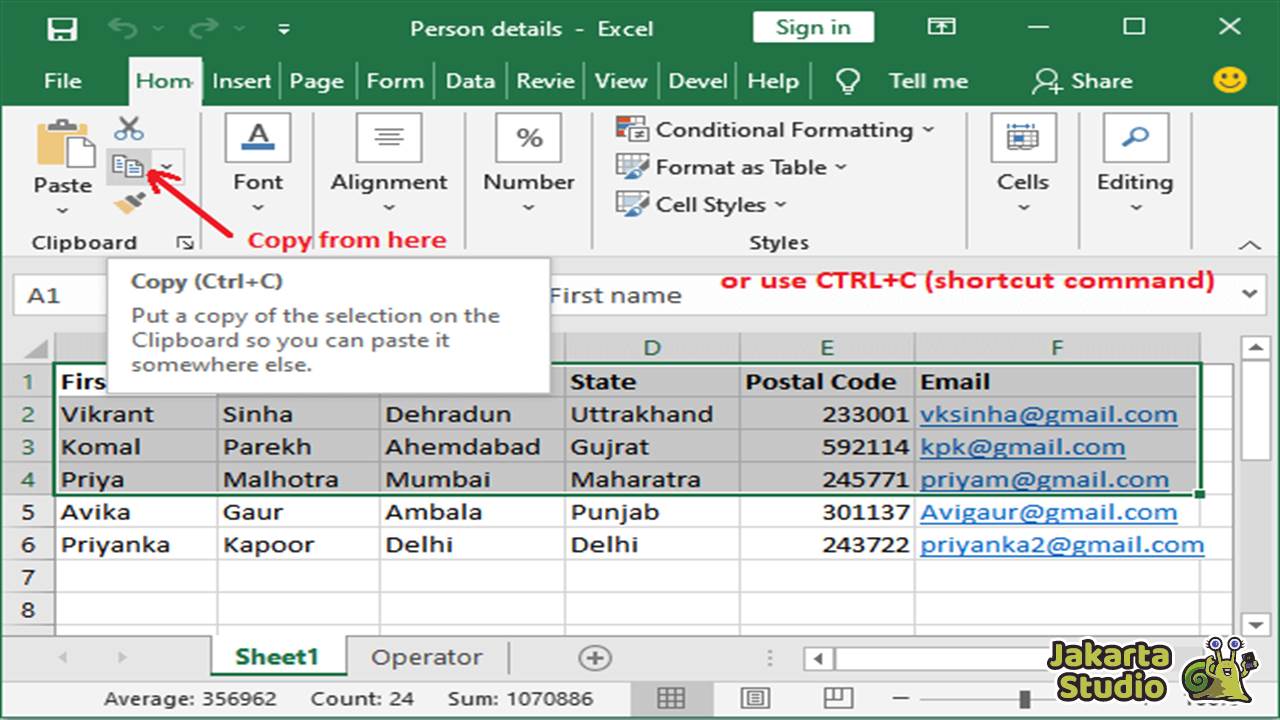
Task: Open the Paste options dropdown arrow
Action: click(x=62, y=210)
